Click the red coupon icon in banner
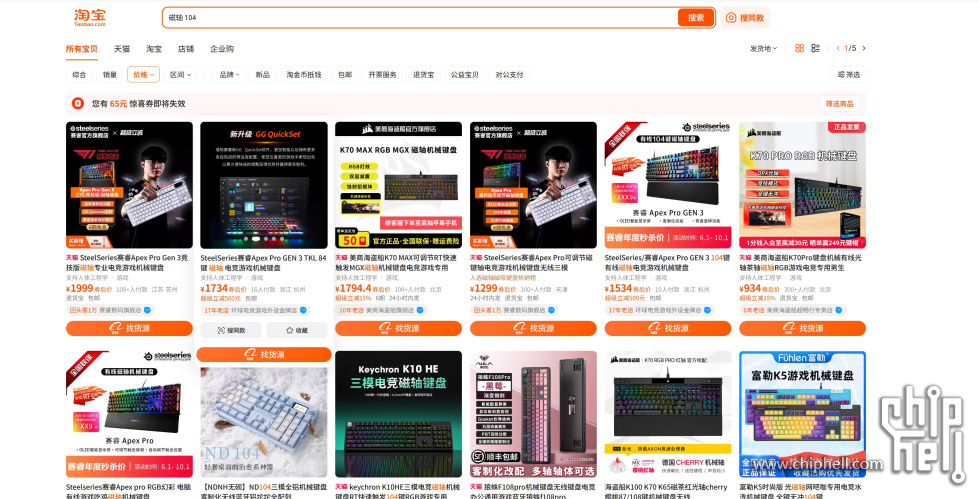The width and height of the screenshot is (979, 499). (78, 103)
